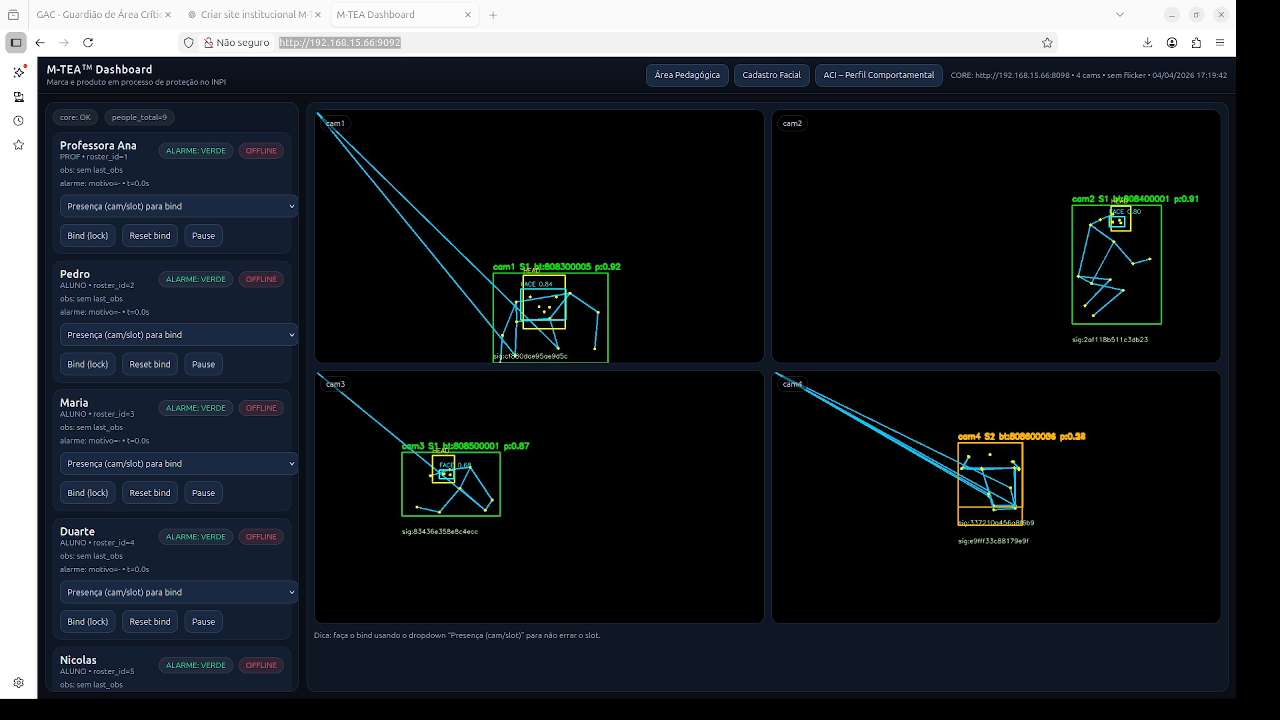Click the cam3 video feed
Screen dimensions: 1280x720
[x=539, y=497]
